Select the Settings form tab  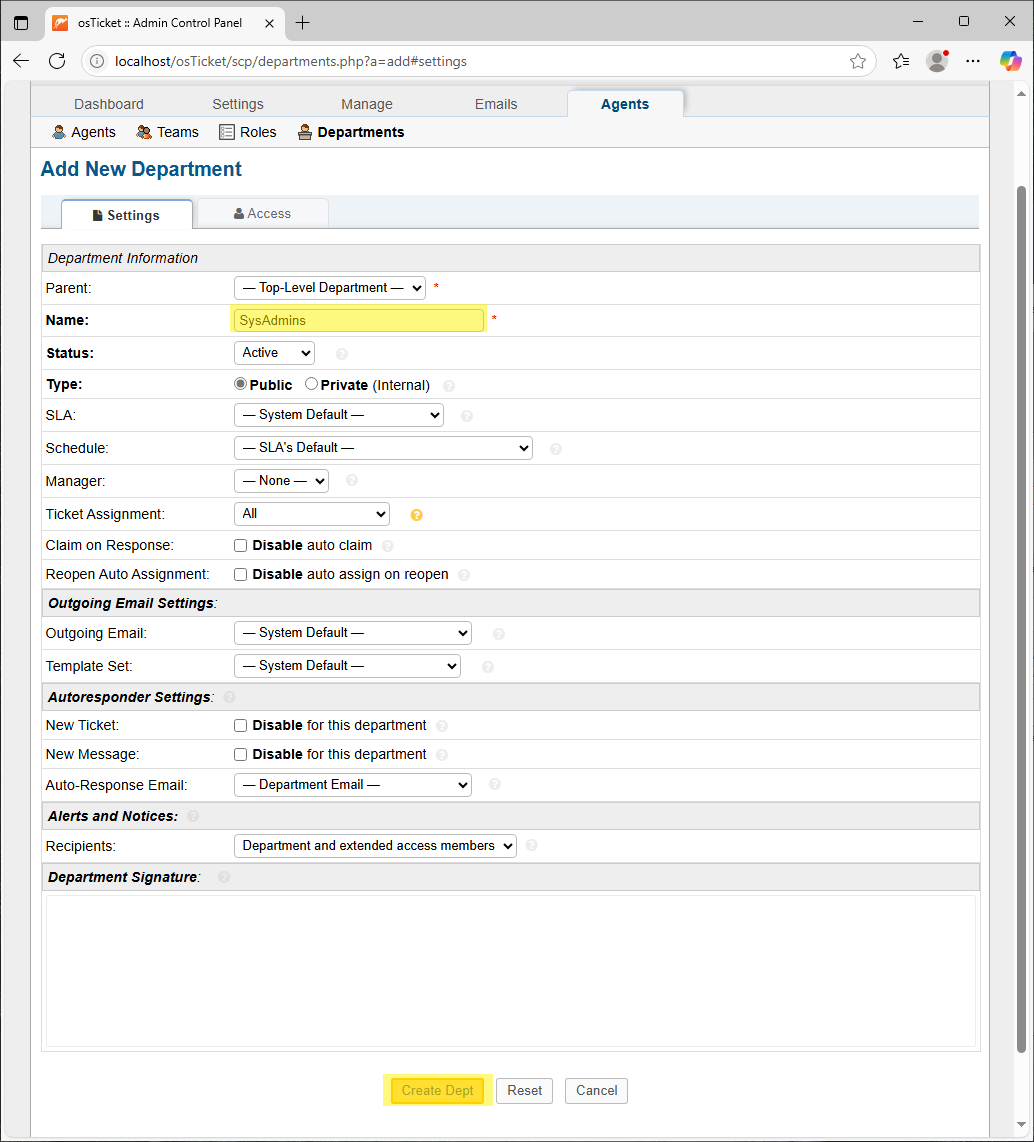coord(127,215)
